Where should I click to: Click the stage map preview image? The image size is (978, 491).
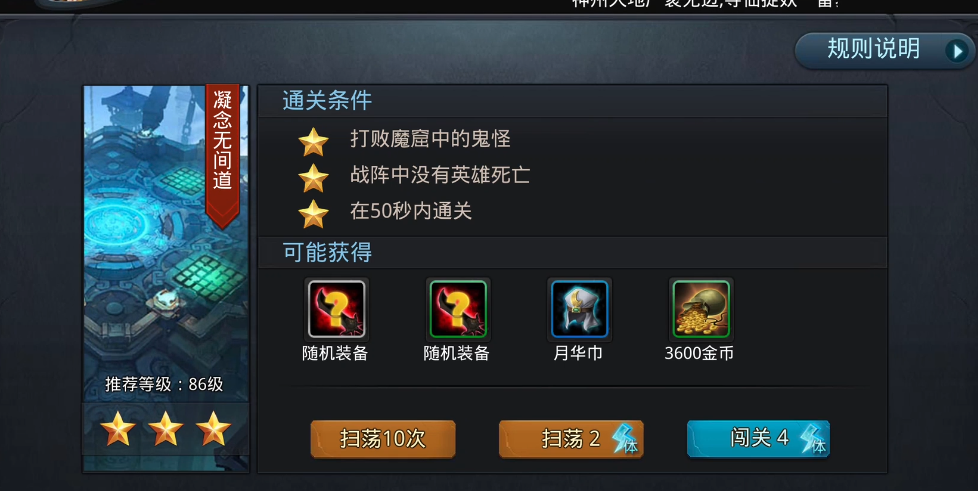[x=166, y=243]
